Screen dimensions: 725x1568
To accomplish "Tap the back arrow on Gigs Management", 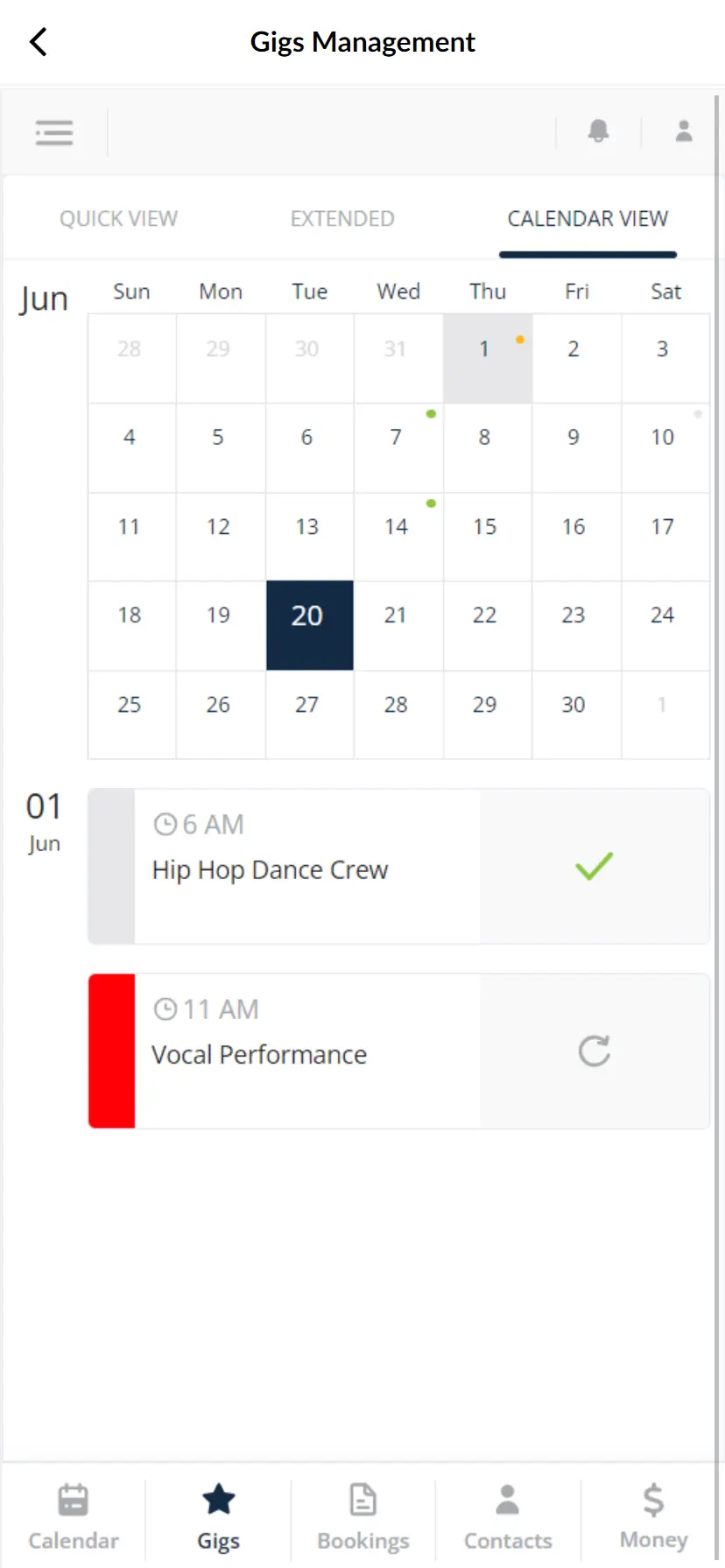I will (x=38, y=41).
